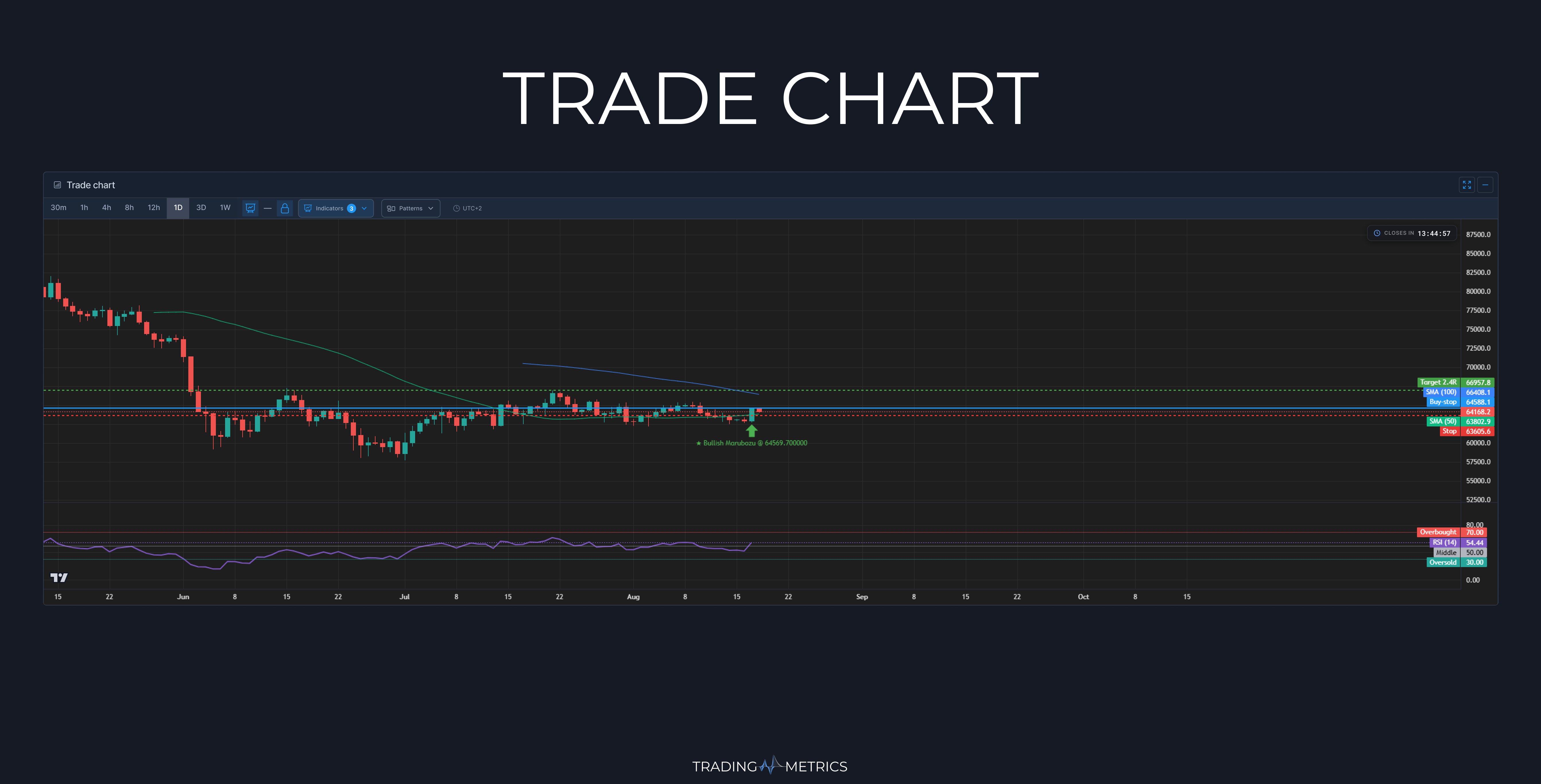Toggle the chart lock icon
This screenshot has height=784, width=1541.
(x=285, y=208)
